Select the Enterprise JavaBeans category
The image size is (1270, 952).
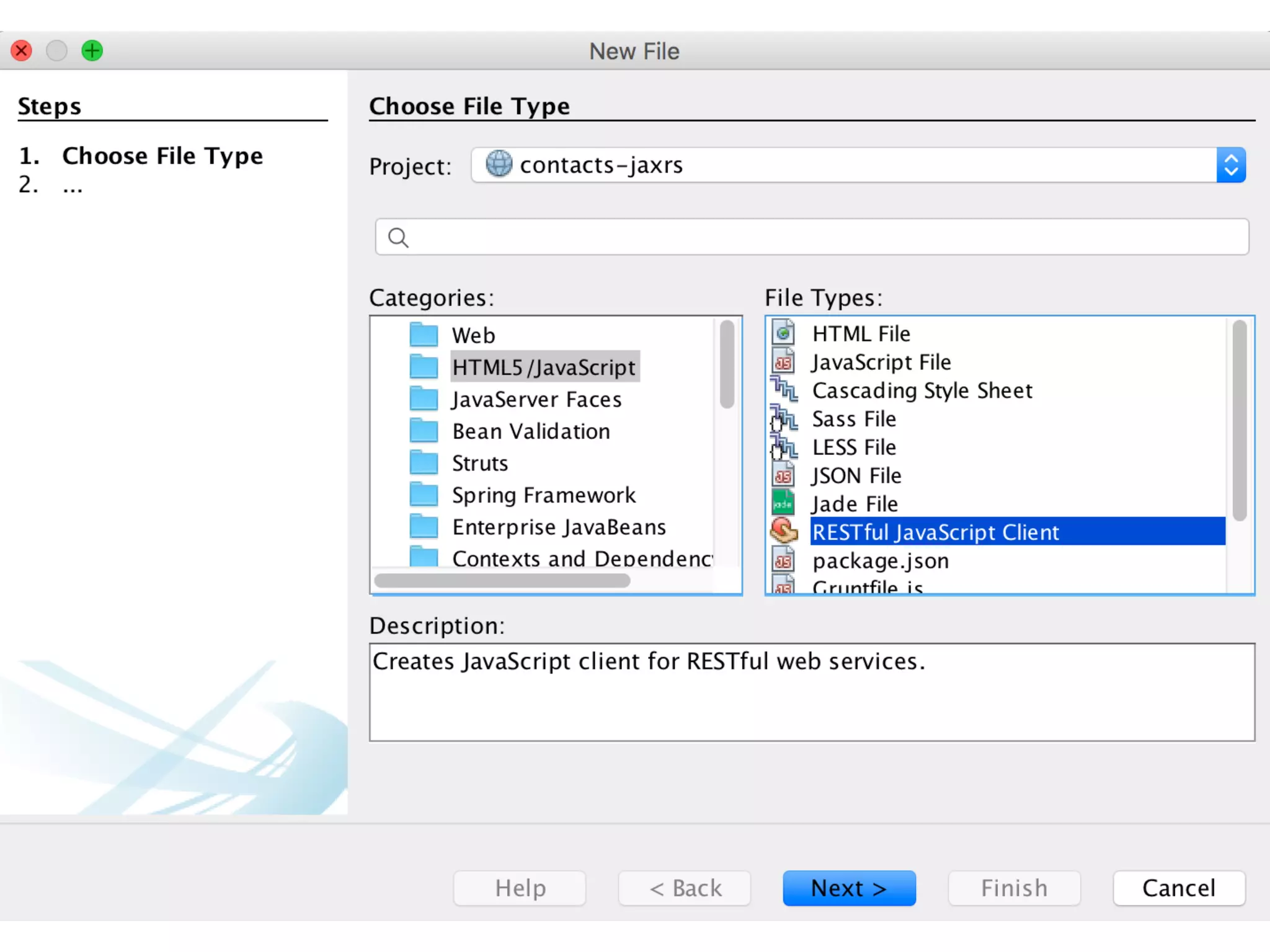coord(558,527)
